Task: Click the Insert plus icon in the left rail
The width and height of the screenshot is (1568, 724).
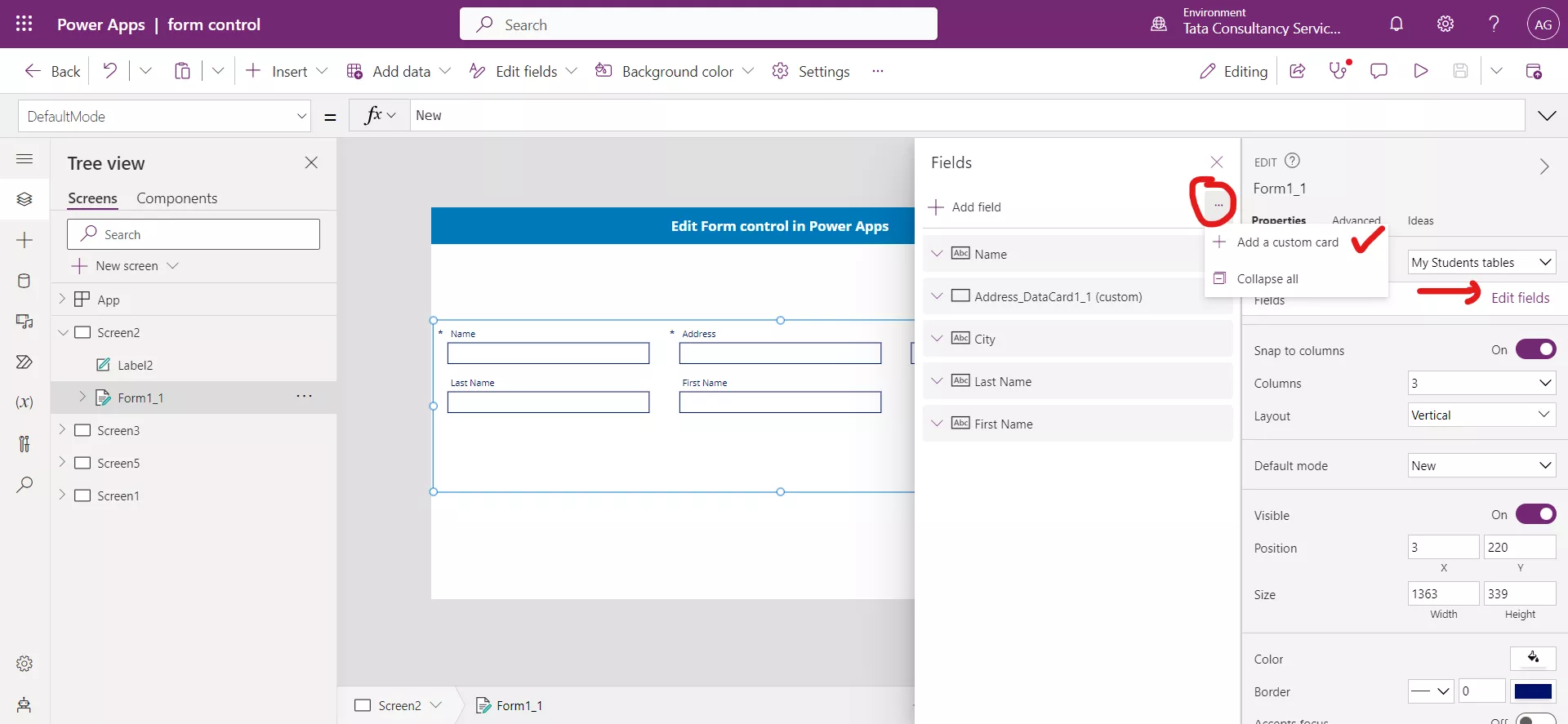Action: (24, 240)
